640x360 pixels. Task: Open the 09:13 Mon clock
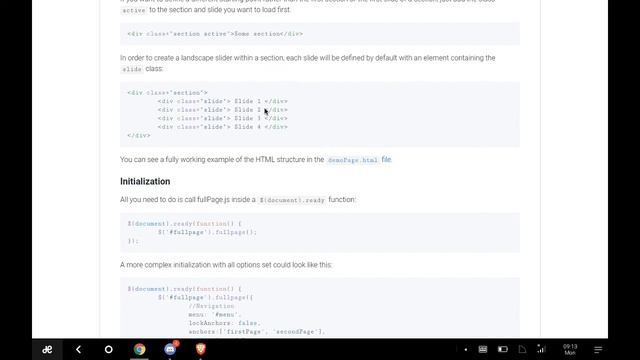pyautogui.click(x=570, y=349)
